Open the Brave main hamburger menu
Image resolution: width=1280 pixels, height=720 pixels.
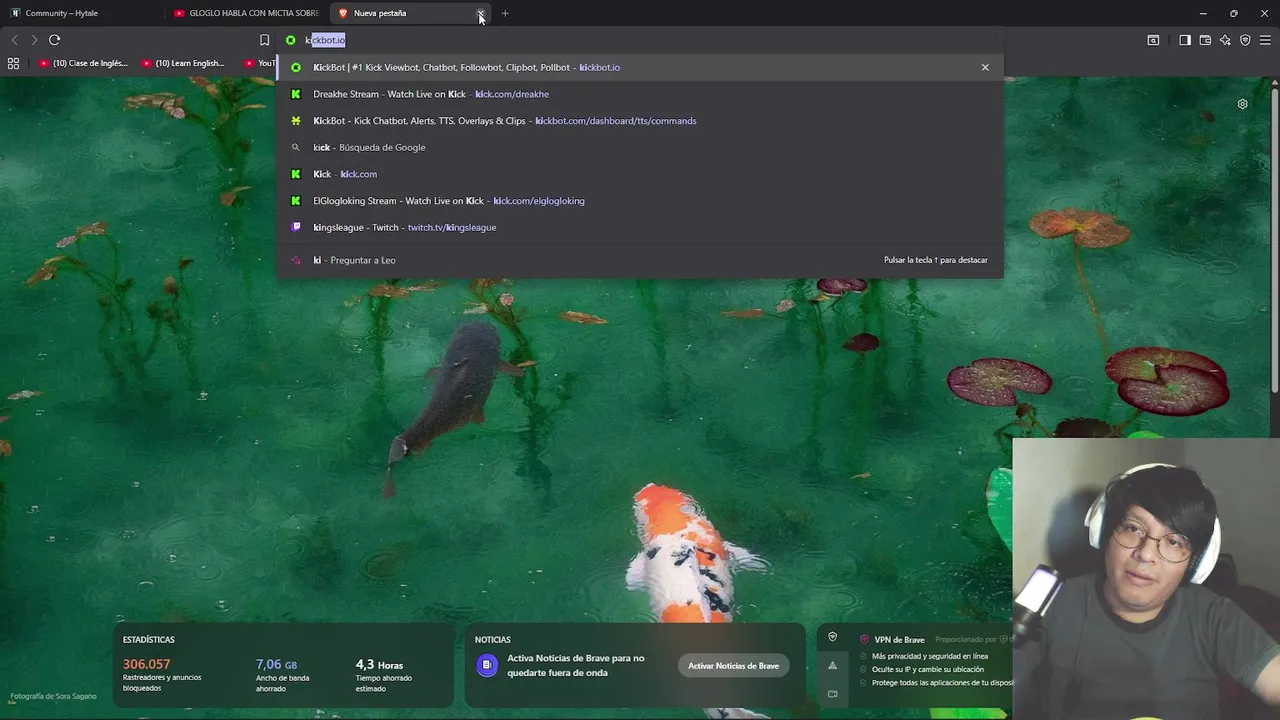[x=1265, y=40]
